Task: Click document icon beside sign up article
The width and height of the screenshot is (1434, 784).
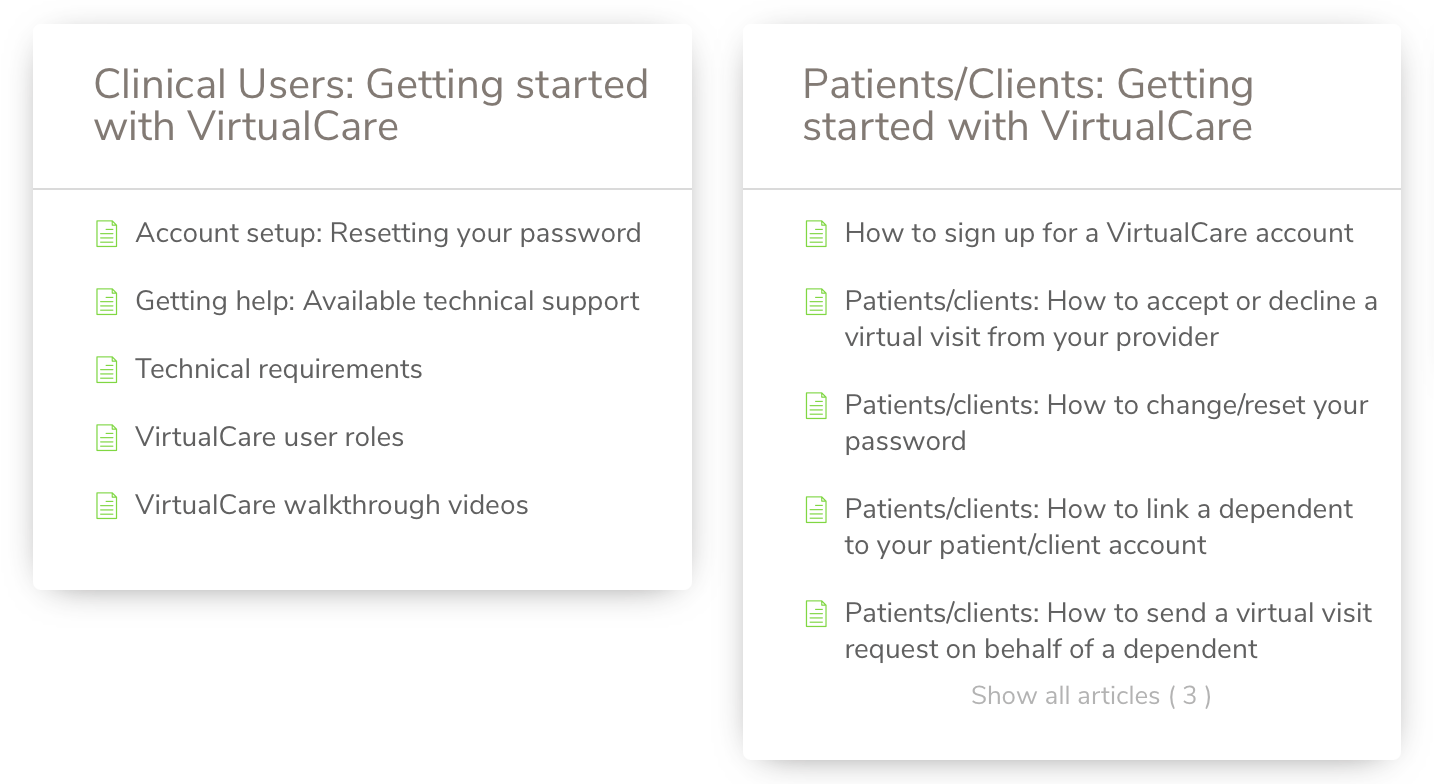Action: coord(816,234)
